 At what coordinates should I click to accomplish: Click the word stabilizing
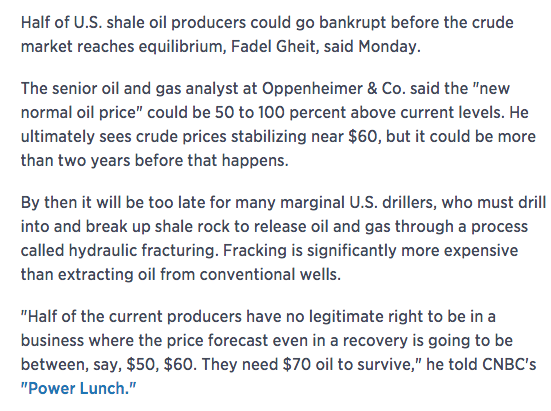point(269,137)
